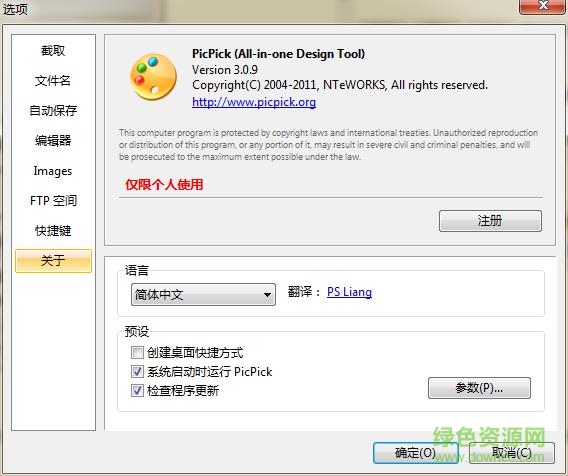Enable 创建桌面快捷方式 checkbox
The image size is (568, 476).
137,352
